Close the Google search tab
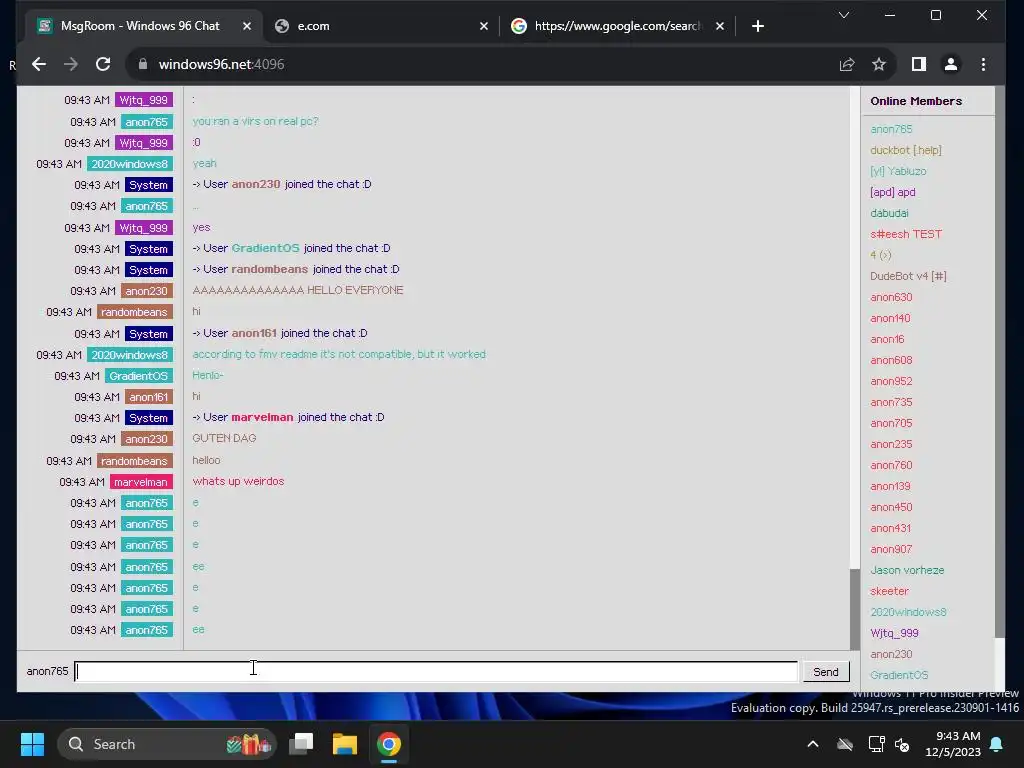 pyautogui.click(x=720, y=26)
